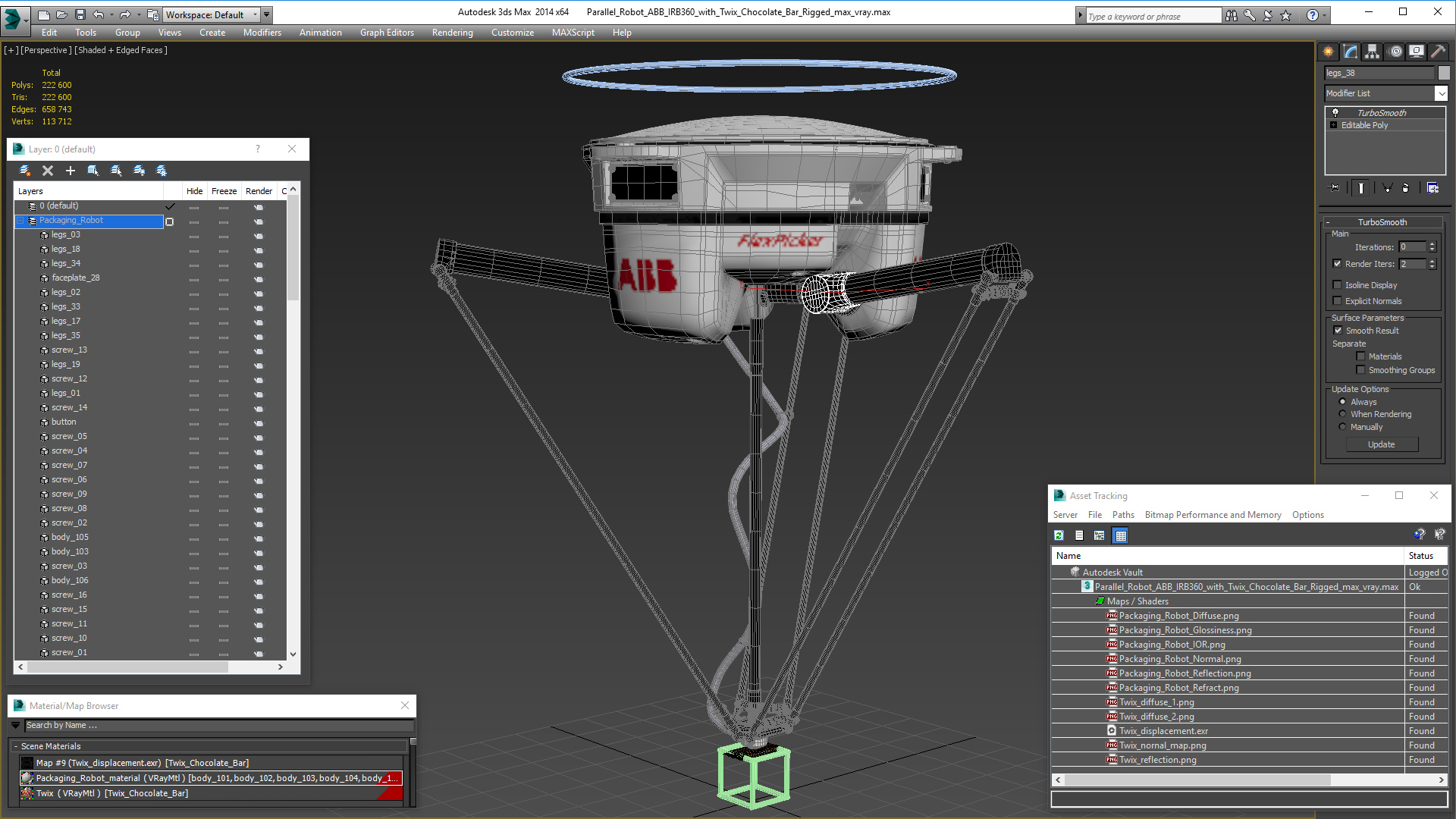Select the When Rendering radio option
This screenshot has height=819, width=1456.
[1342, 414]
